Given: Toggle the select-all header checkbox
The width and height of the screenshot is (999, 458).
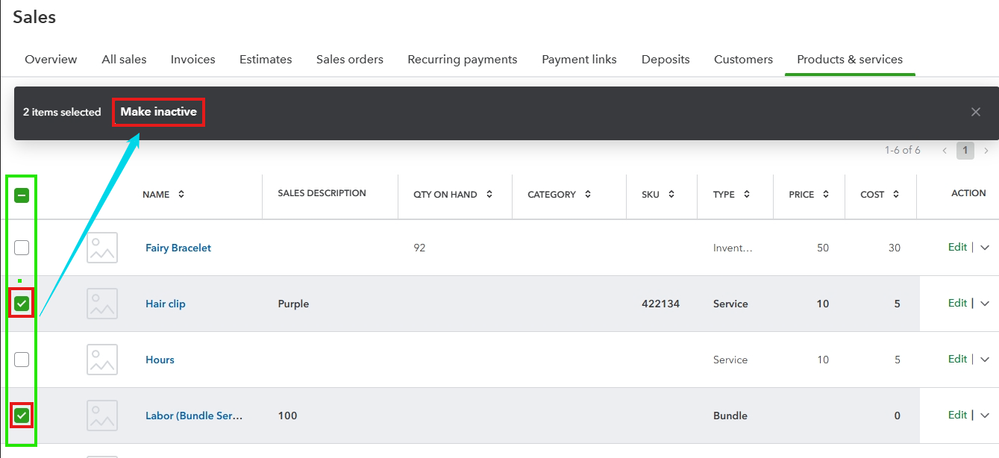Looking at the screenshot, I should pos(21,194).
